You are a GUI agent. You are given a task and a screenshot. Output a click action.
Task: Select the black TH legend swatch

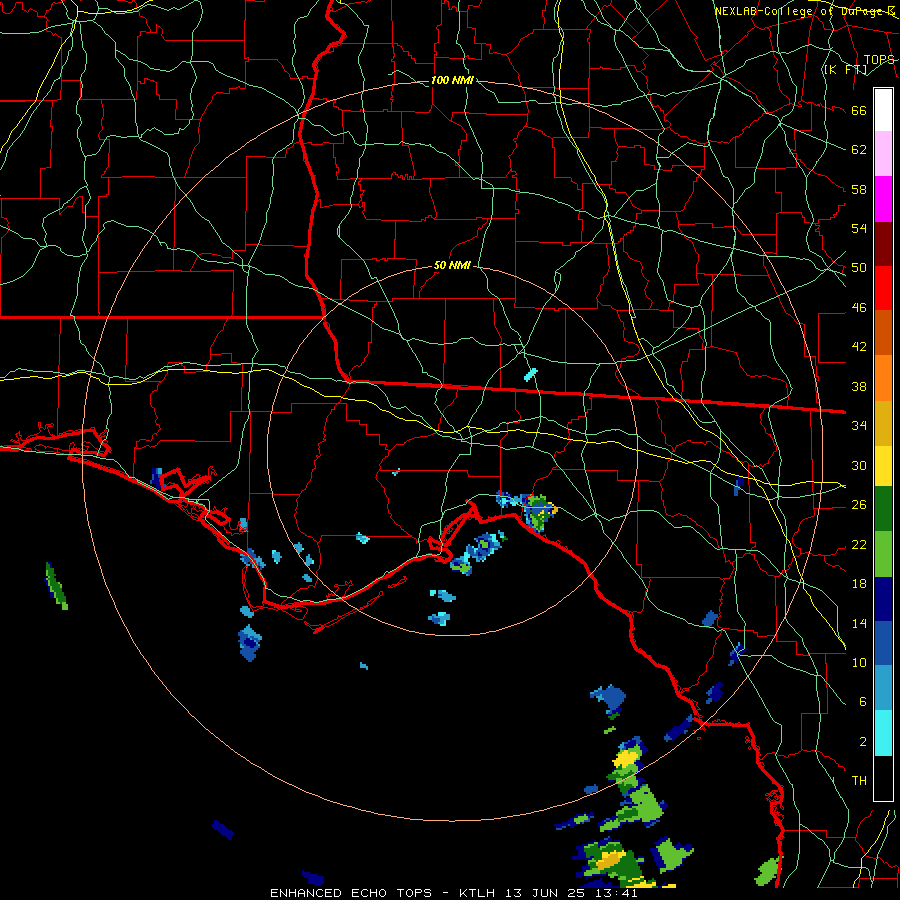(883, 778)
